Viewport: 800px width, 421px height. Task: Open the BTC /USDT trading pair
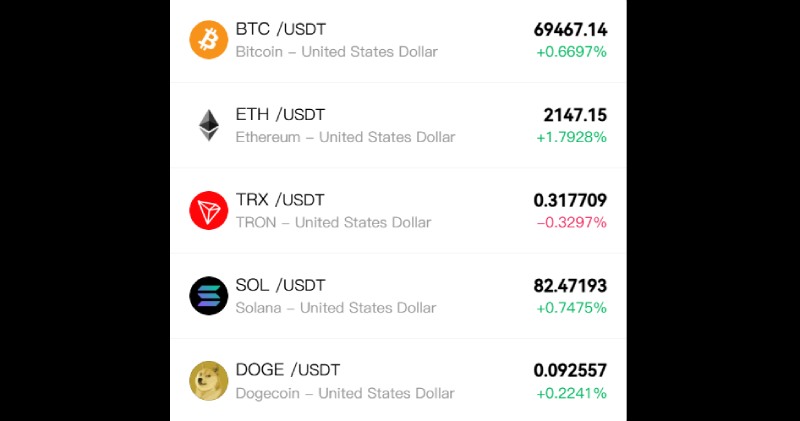point(280,29)
